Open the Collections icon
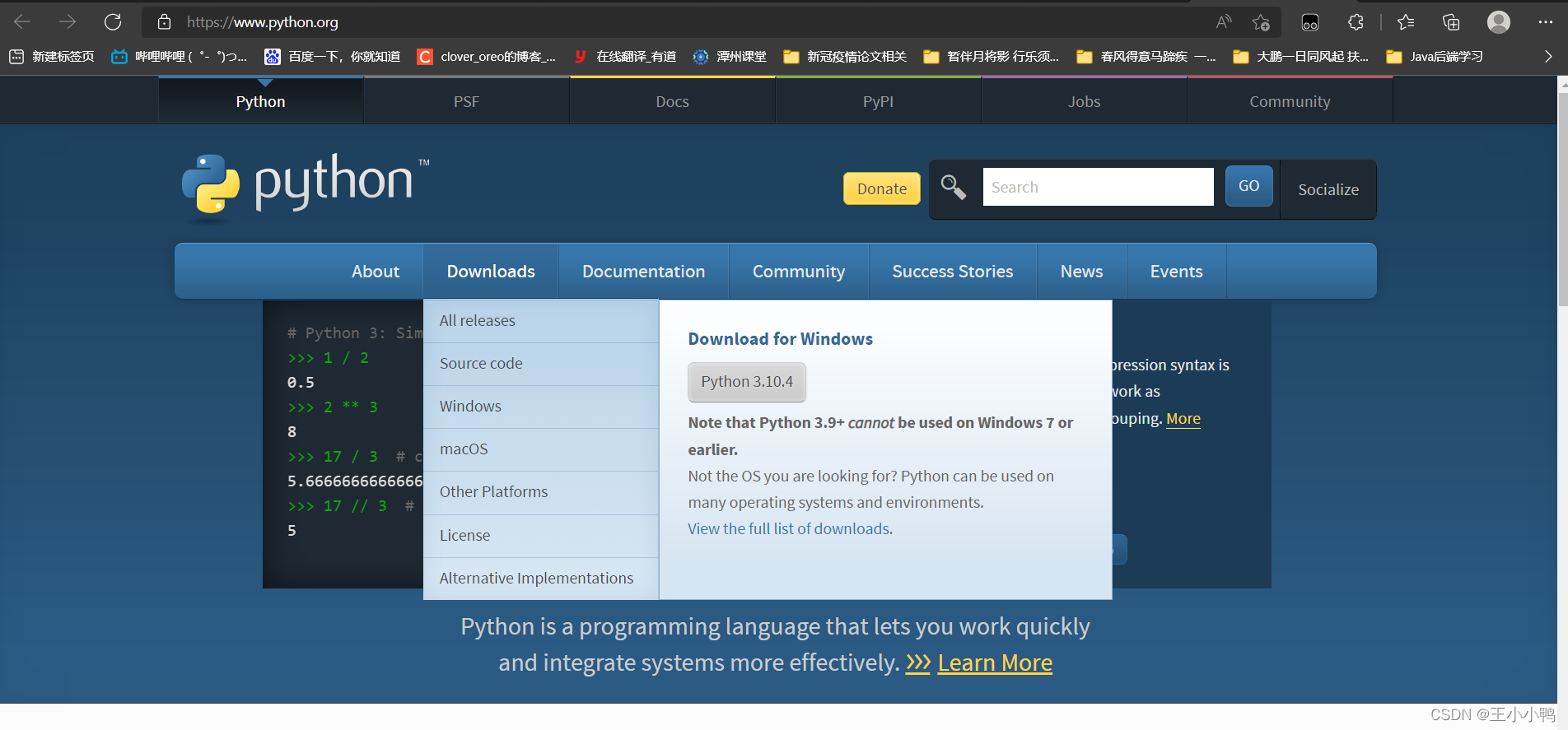The height and width of the screenshot is (730, 1568). (x=1451, y=22)
